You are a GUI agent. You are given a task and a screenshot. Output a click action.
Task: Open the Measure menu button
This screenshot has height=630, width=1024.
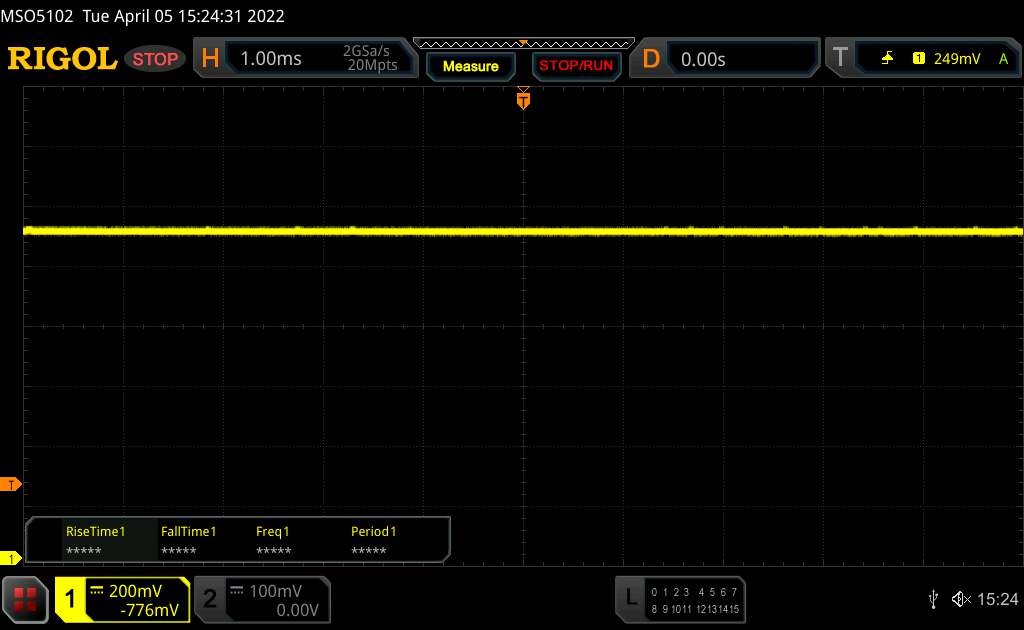coord(470,67)
